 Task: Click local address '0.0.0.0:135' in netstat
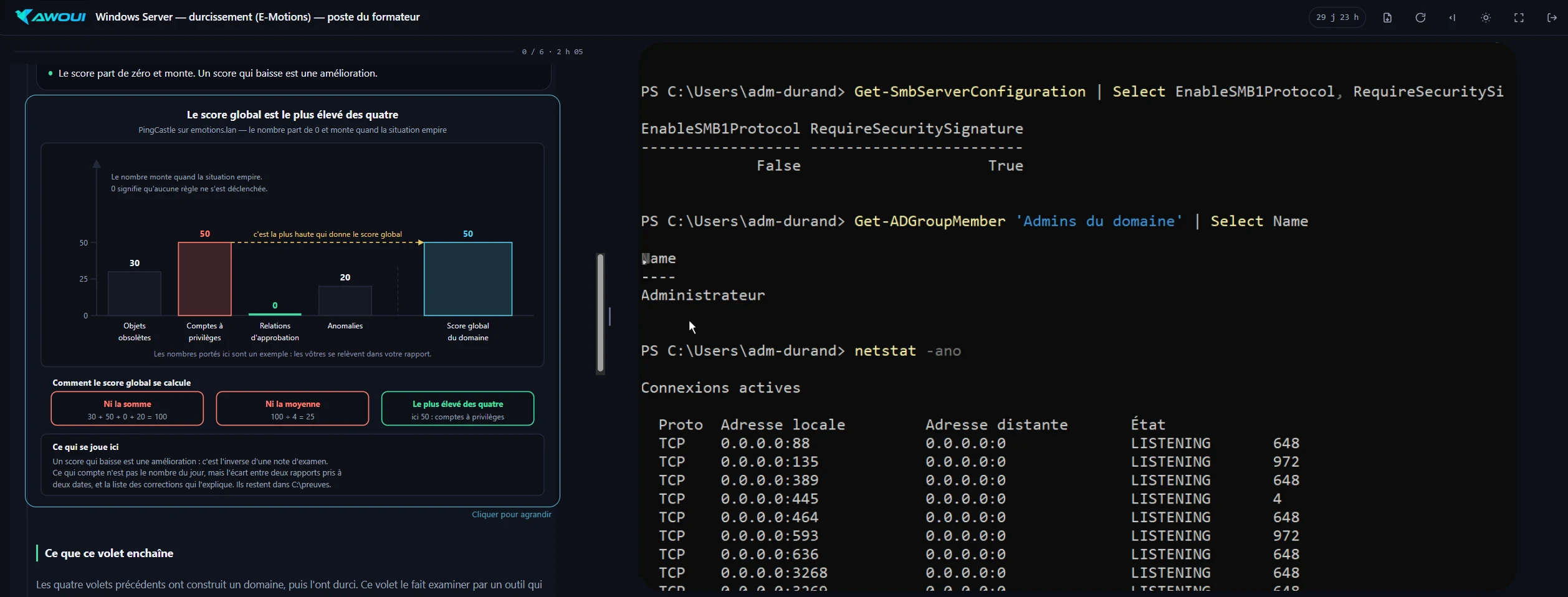click(770, 462)
